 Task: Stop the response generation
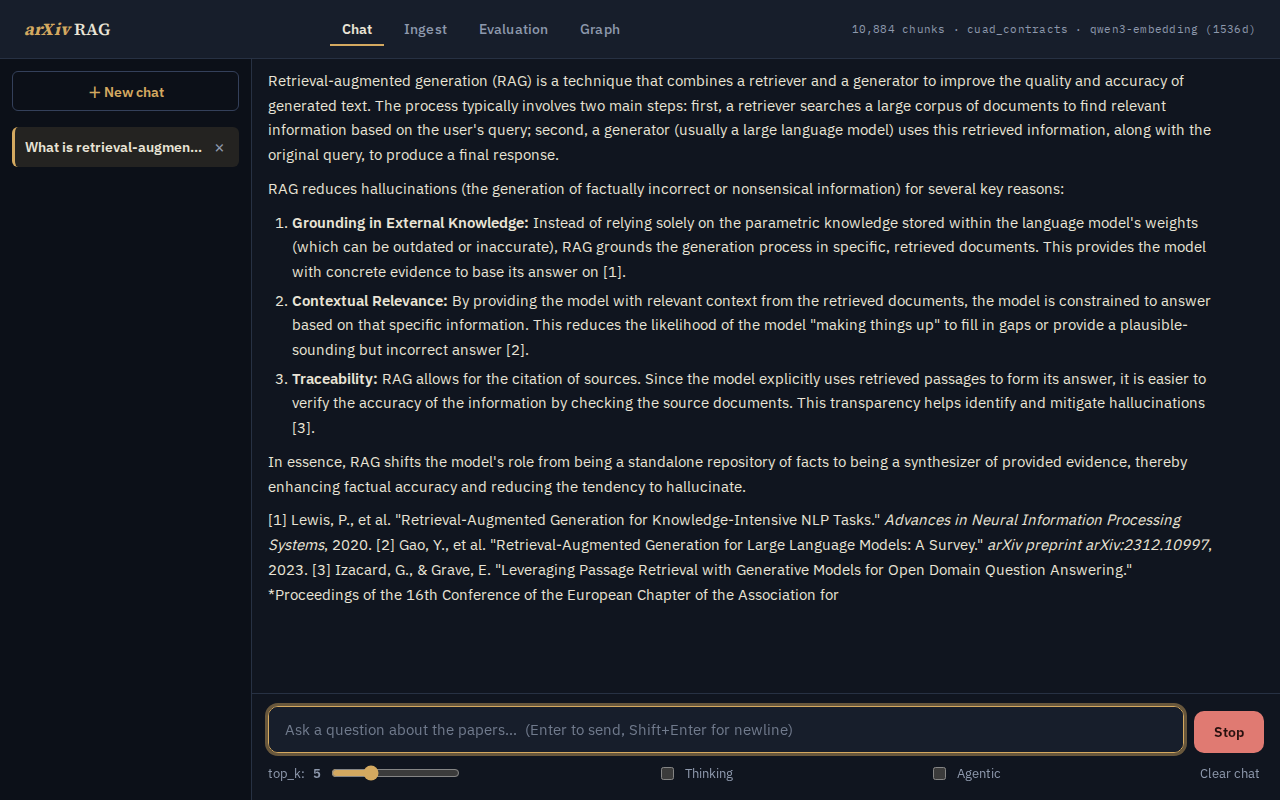(x=1229, y=732)
